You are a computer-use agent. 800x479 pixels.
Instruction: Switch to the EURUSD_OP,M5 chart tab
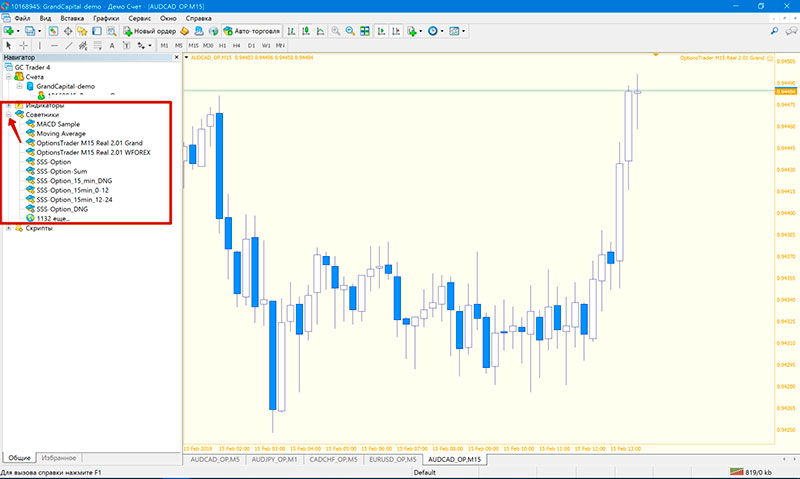pyautogui.click(x=391, y=460)
